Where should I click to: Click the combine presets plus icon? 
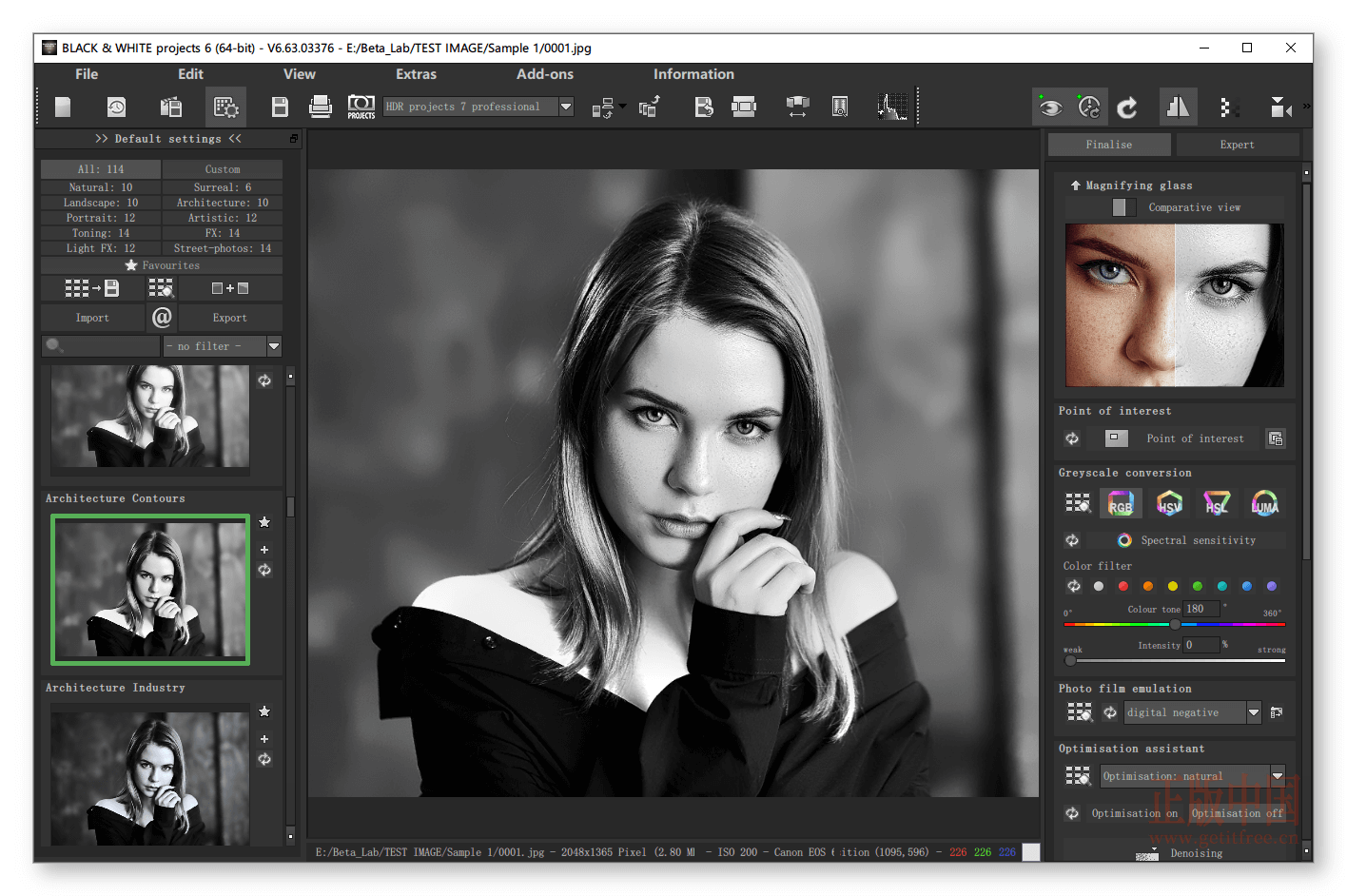pos(229,288)
